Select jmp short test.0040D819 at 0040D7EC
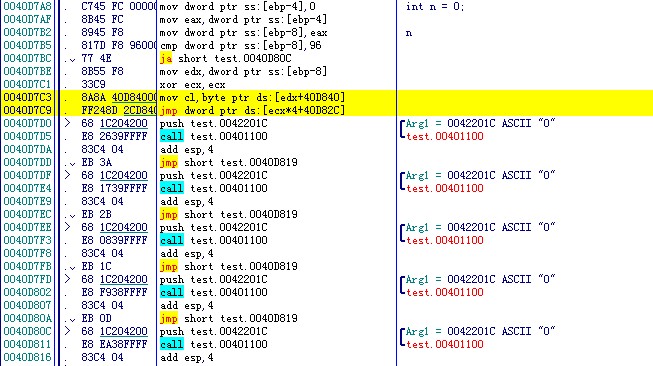 click(x=229, y=214)
